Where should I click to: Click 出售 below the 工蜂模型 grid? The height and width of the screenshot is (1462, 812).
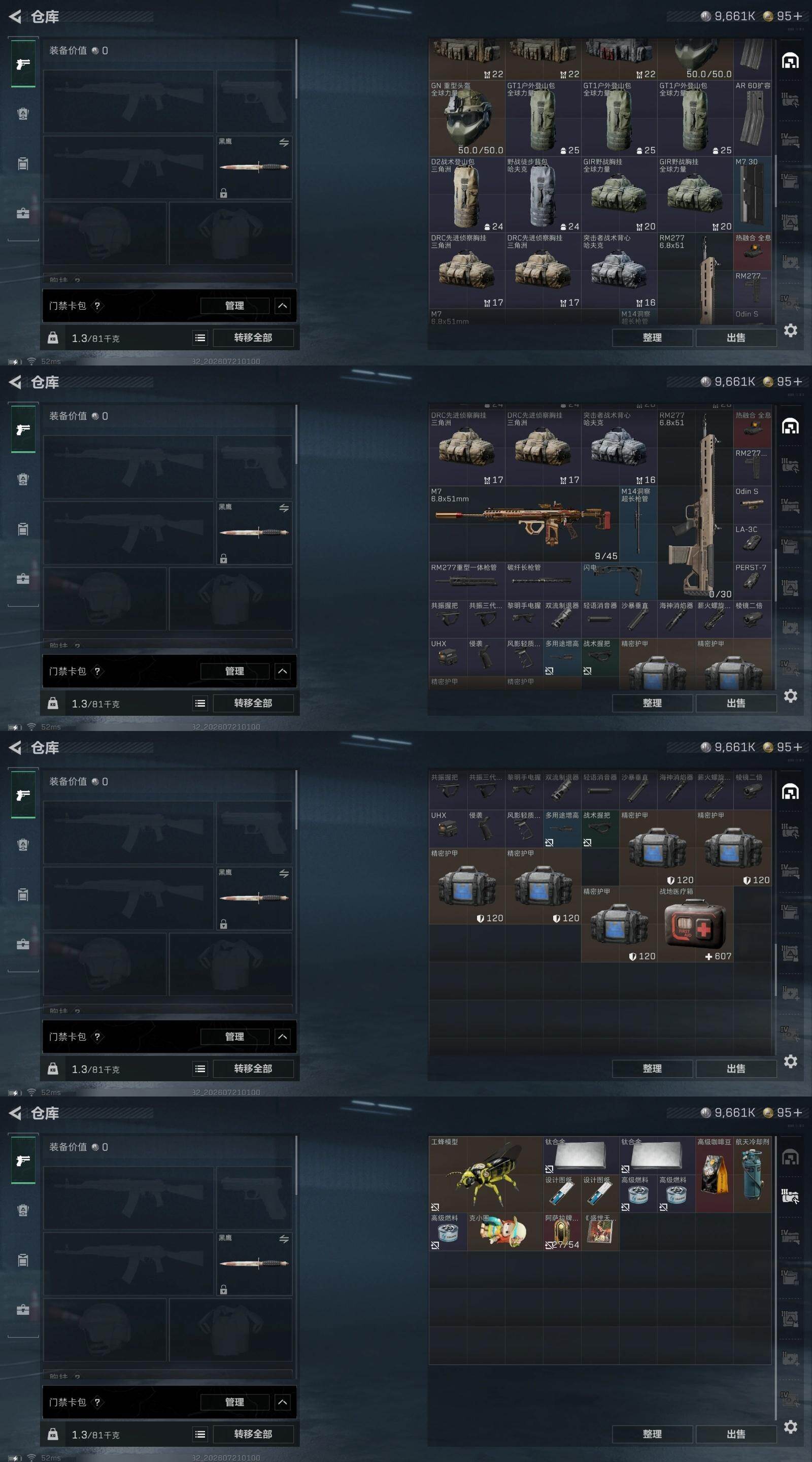click(736, 1434)
